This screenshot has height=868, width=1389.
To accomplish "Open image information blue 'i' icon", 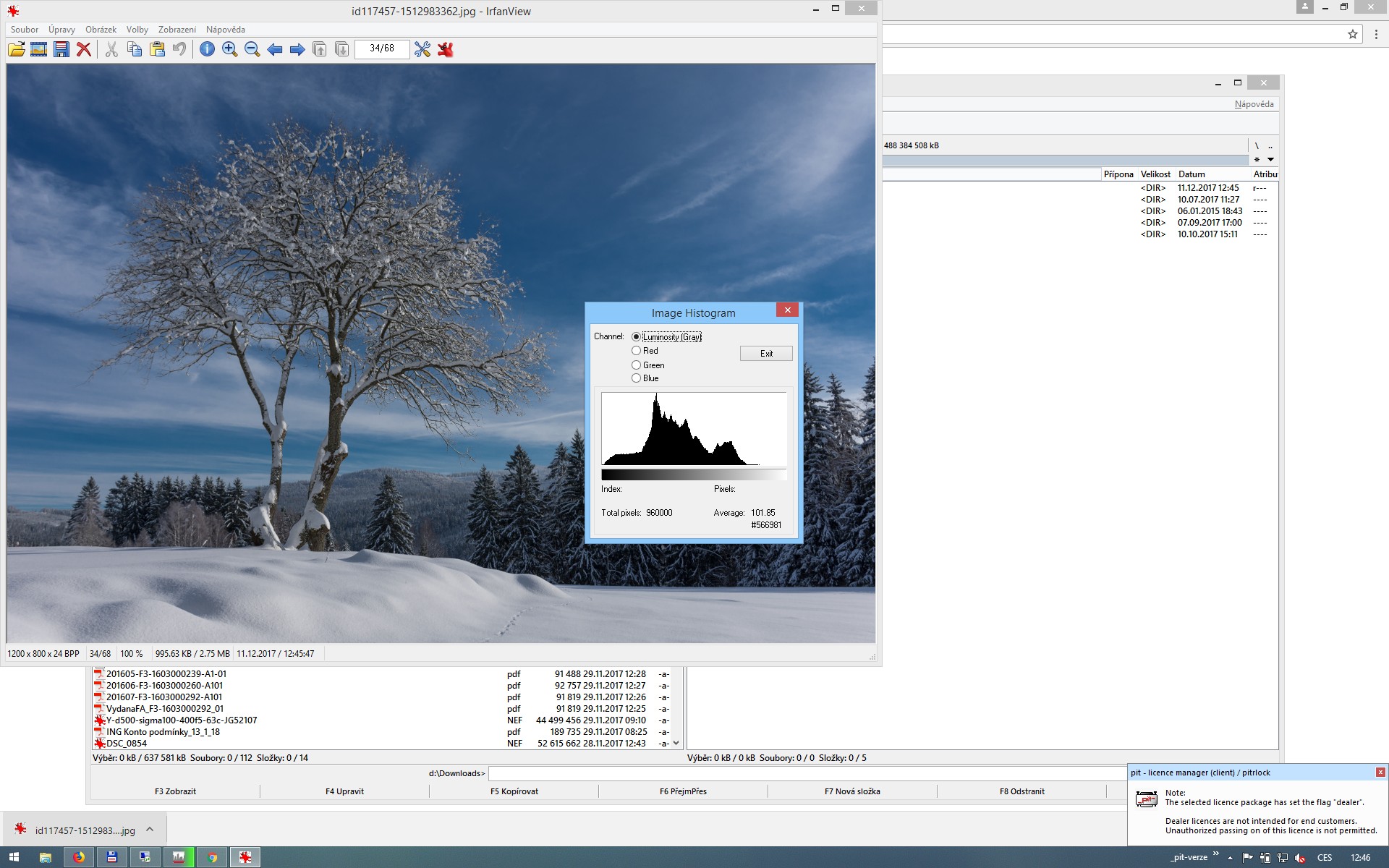I will tap(207, 49).
